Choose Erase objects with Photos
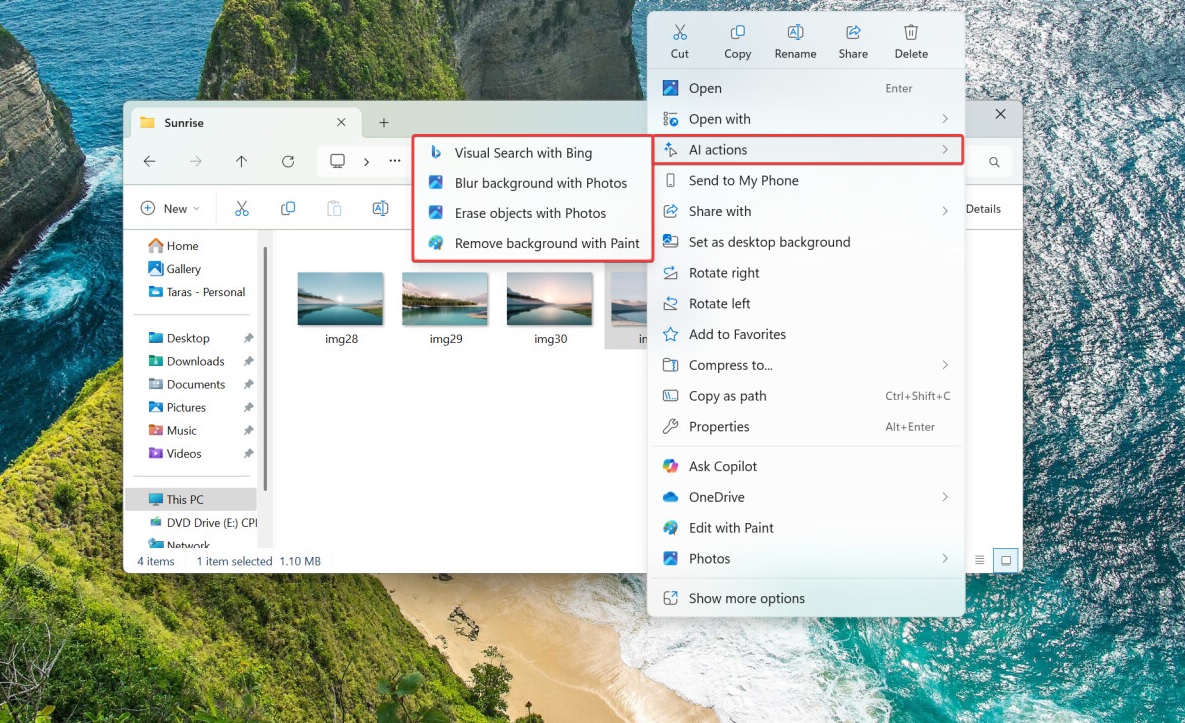Viewport: 1185px width, 723px height. point(533,213)
